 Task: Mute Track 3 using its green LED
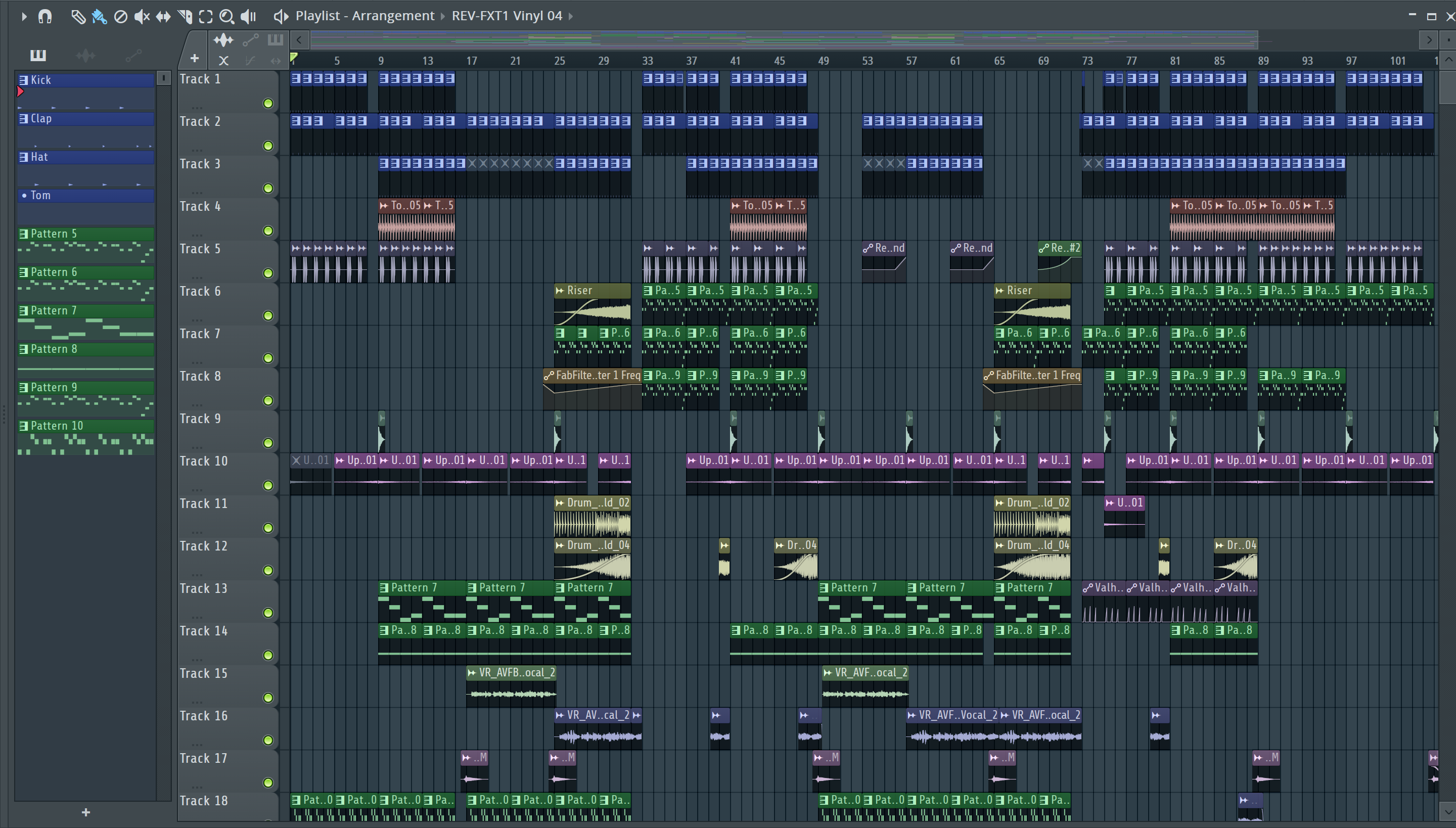click(268, 188)
